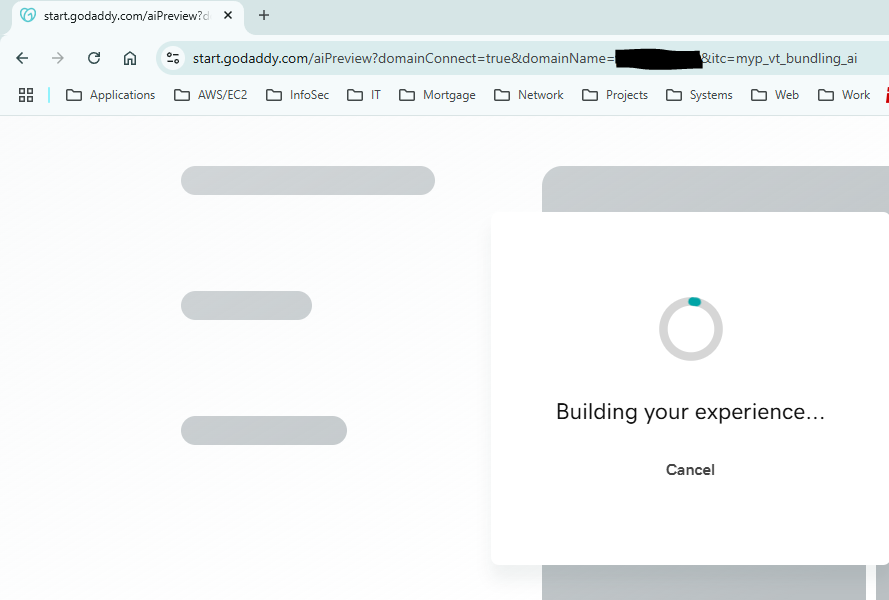Select the start.godaddy.com aiPreview tab
889x600 pixels.
(x=128, y=16)
